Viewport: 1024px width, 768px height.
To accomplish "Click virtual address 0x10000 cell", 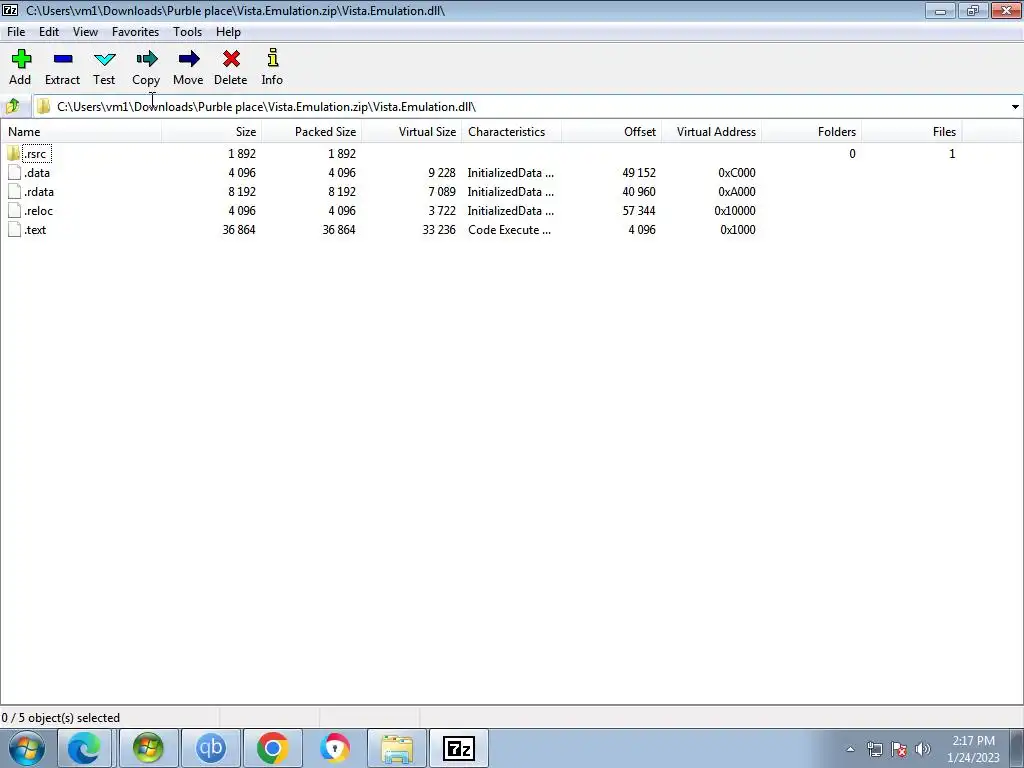I will pos(735,211).
